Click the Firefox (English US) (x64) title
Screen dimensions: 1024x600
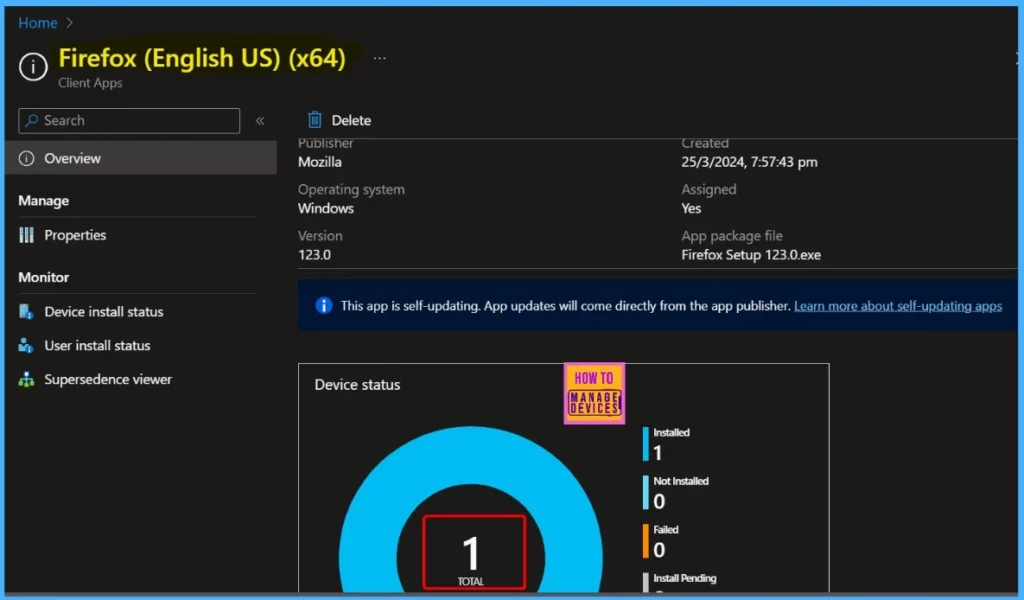click(202, 58)
